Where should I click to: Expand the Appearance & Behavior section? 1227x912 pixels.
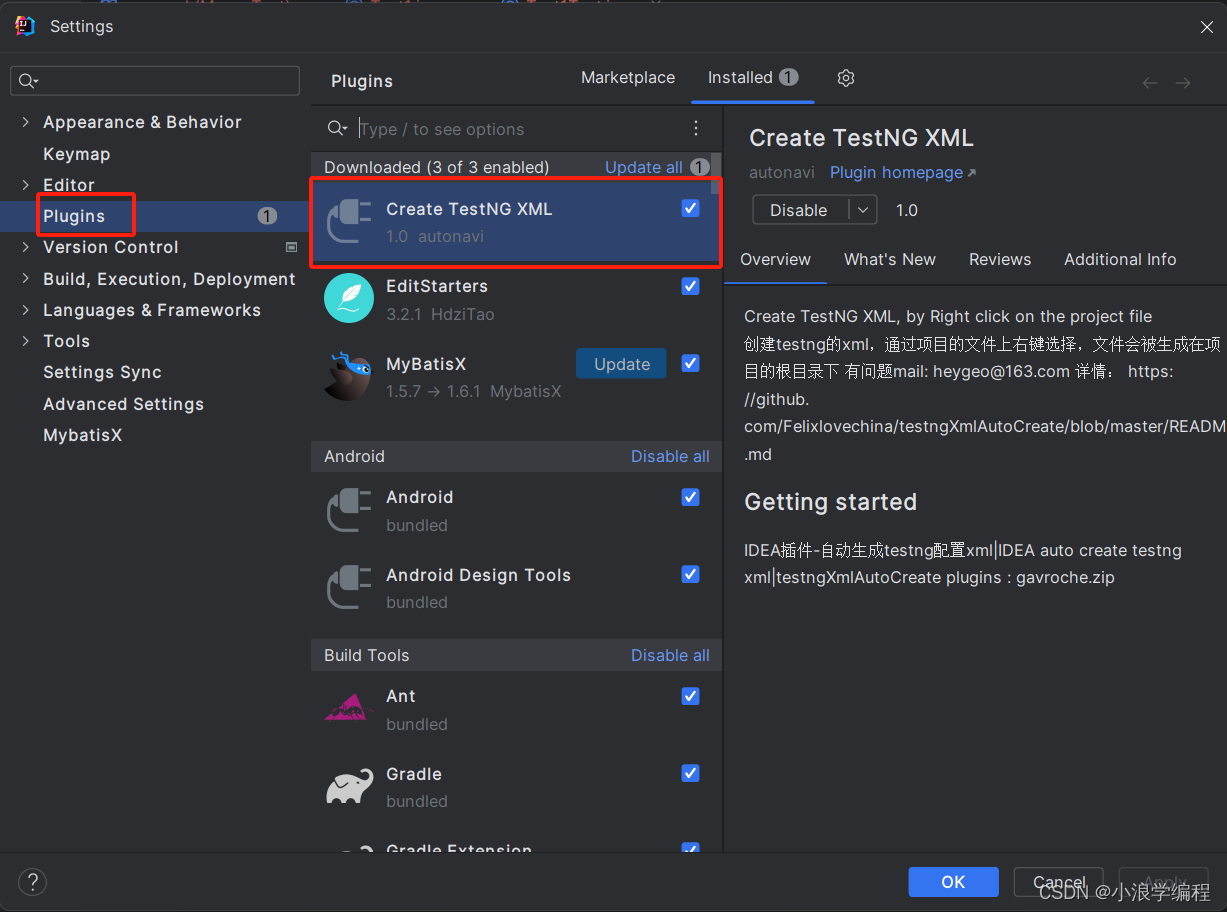point(25,122)
